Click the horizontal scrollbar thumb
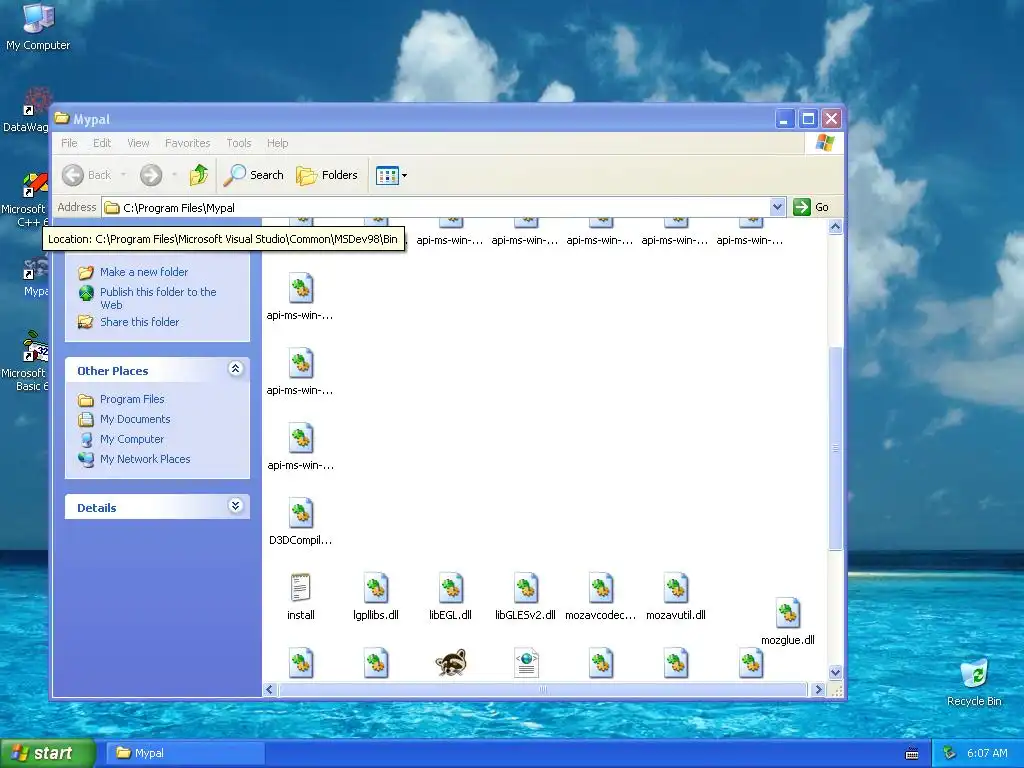The width and height of the screenshot is (1024, 768). click(543, 690)
